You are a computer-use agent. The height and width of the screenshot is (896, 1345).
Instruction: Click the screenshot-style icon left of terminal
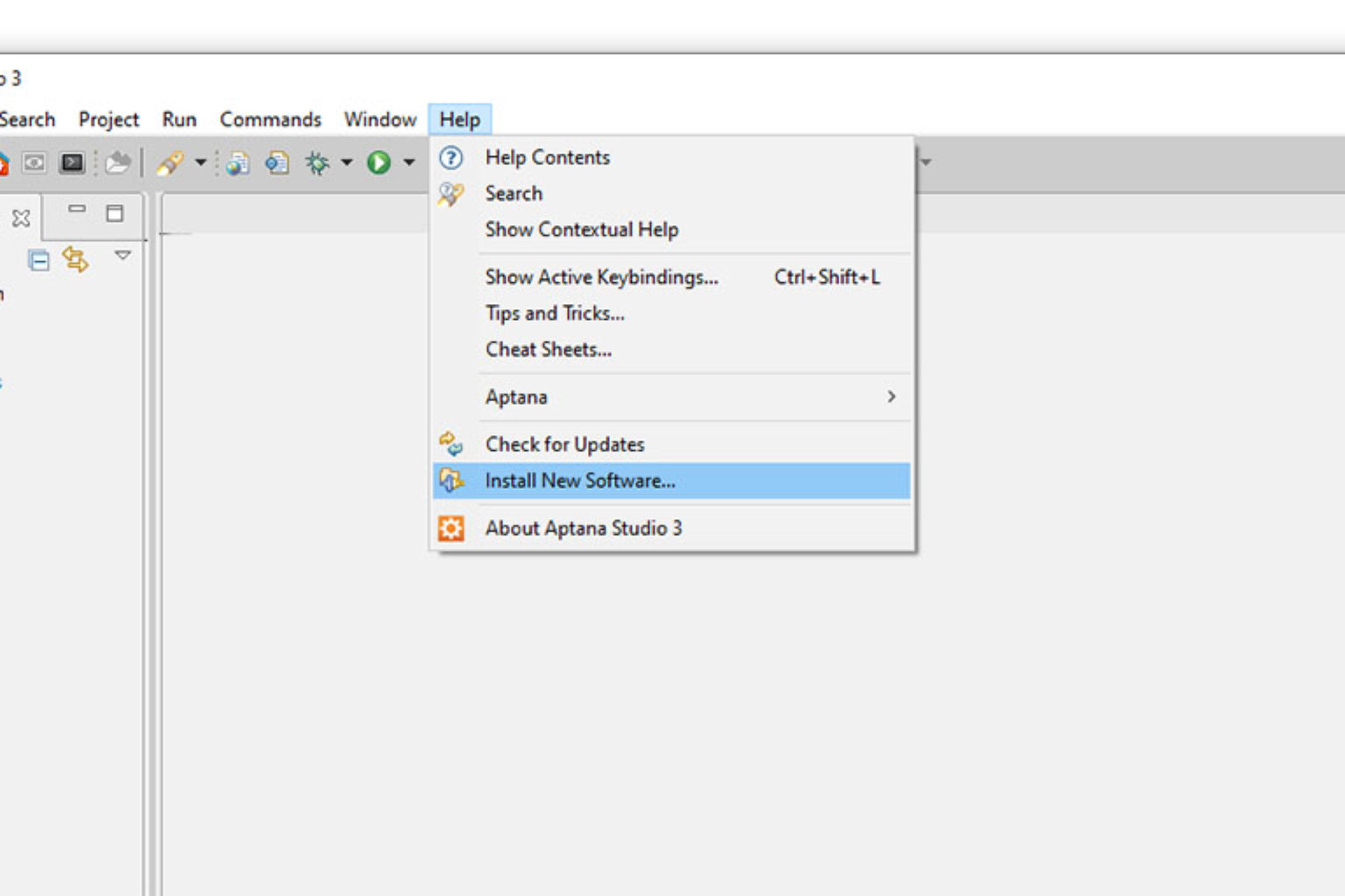click(34, 162)
